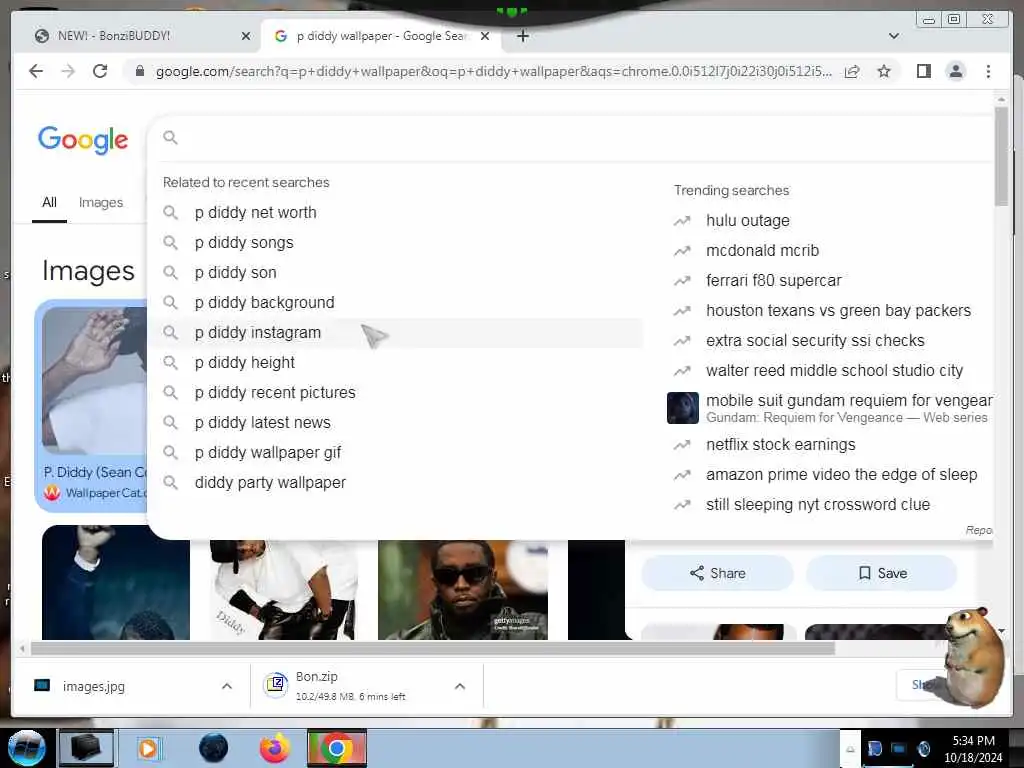The image size is (1024, 768).
Task: Share this page icon in address bar
Action: (x=852, y=71)
